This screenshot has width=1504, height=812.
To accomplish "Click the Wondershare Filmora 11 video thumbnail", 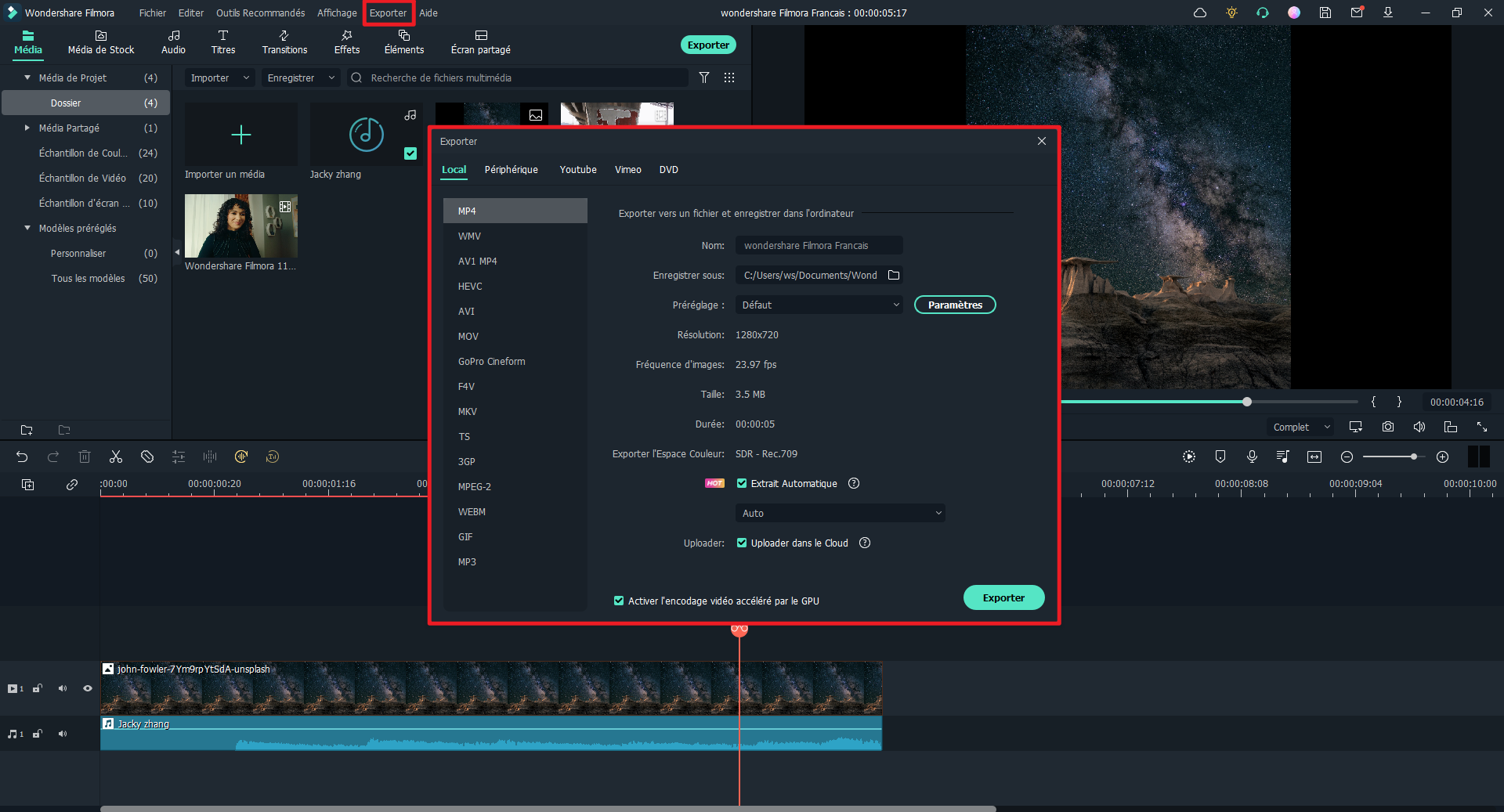I will (x=241, y=226).
